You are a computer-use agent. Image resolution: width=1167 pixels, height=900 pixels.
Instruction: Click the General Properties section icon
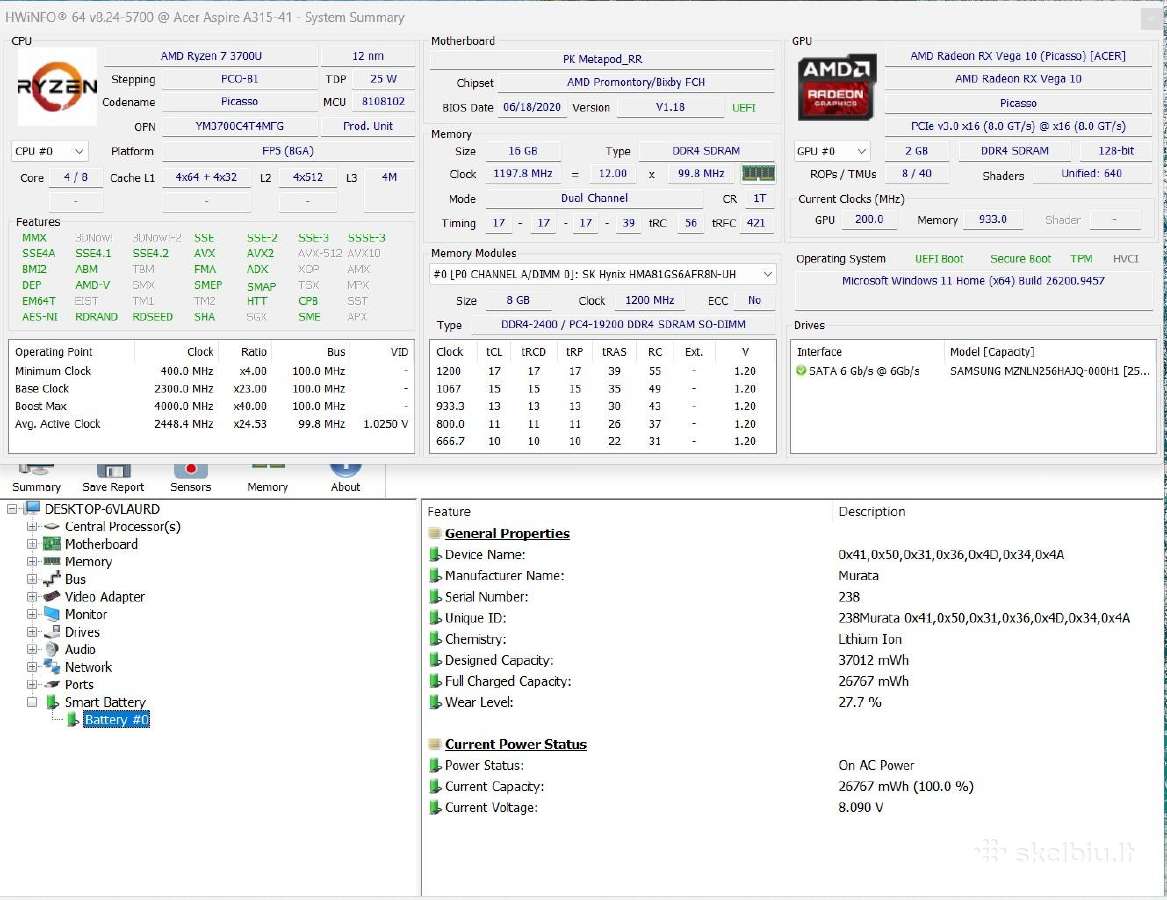pos(435,534)
